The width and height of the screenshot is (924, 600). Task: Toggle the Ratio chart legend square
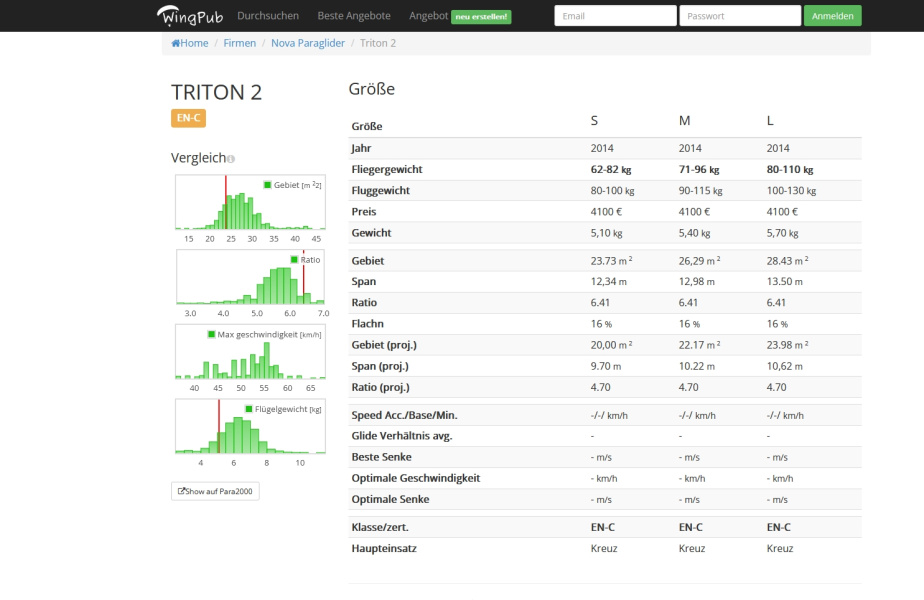pos(294,260)
